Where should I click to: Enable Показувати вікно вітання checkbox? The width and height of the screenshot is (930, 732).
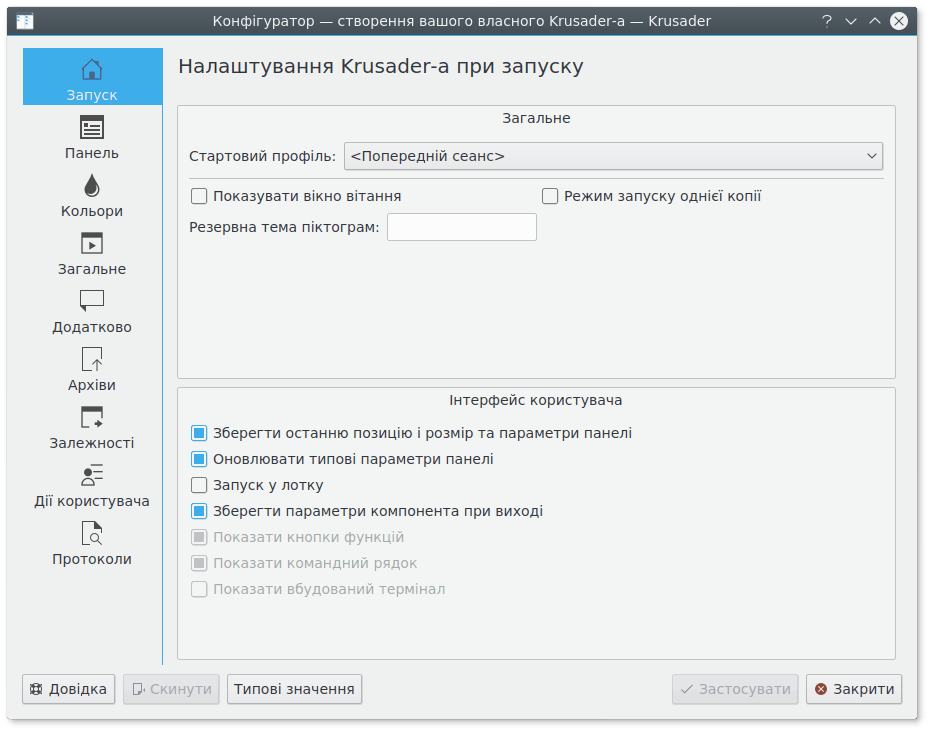click(199, 197)
